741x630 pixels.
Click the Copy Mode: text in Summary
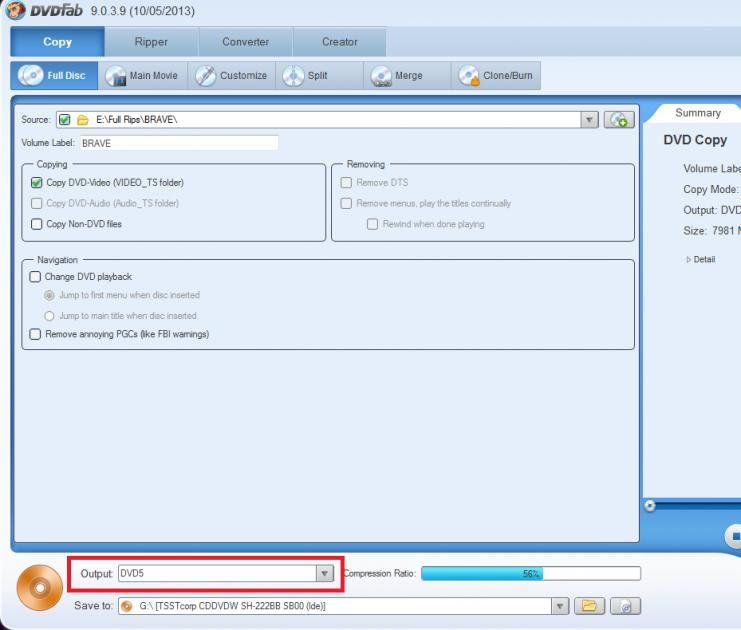(x=710, y=190)
